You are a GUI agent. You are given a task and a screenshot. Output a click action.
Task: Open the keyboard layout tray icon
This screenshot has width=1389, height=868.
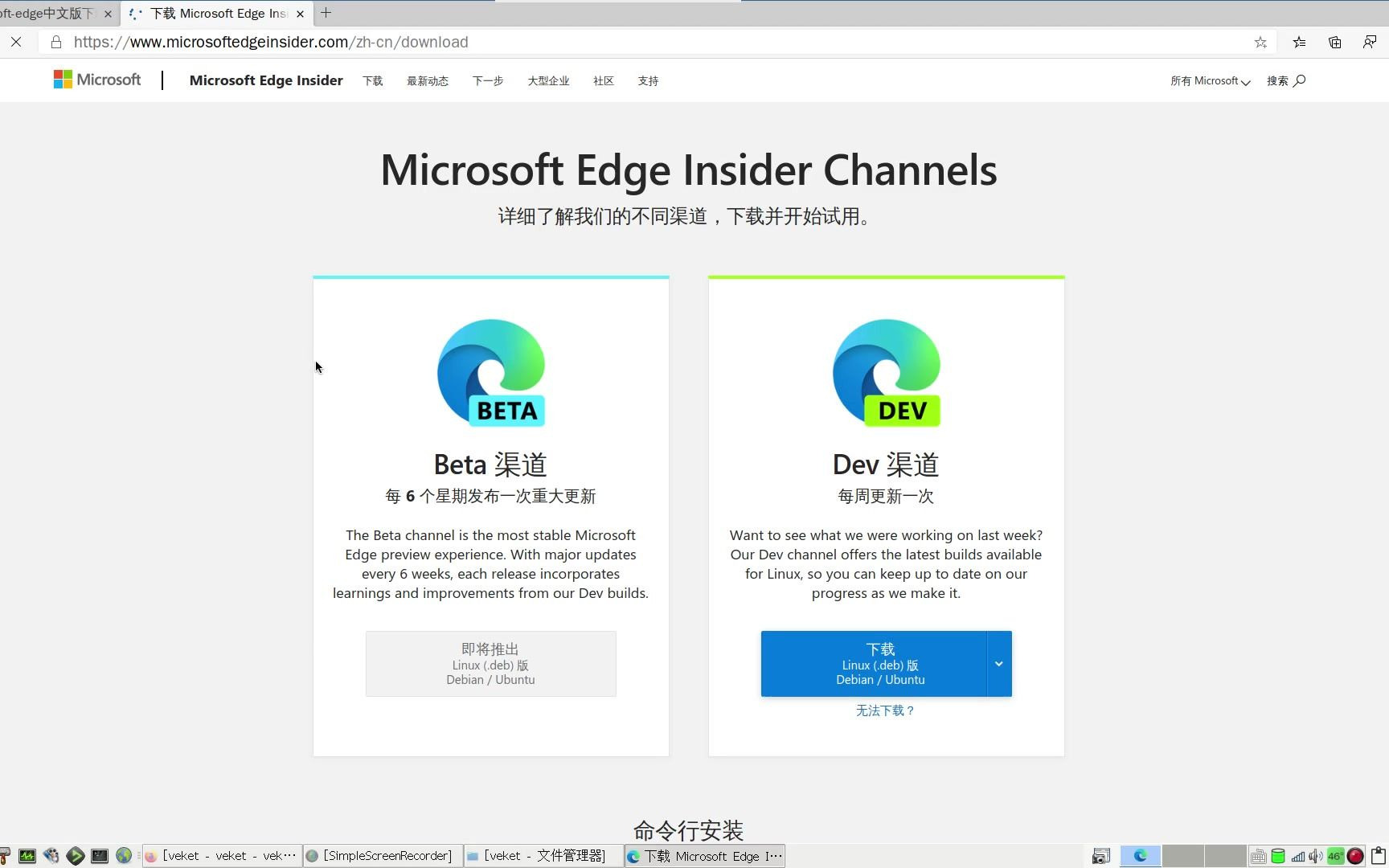(1259, 857)
